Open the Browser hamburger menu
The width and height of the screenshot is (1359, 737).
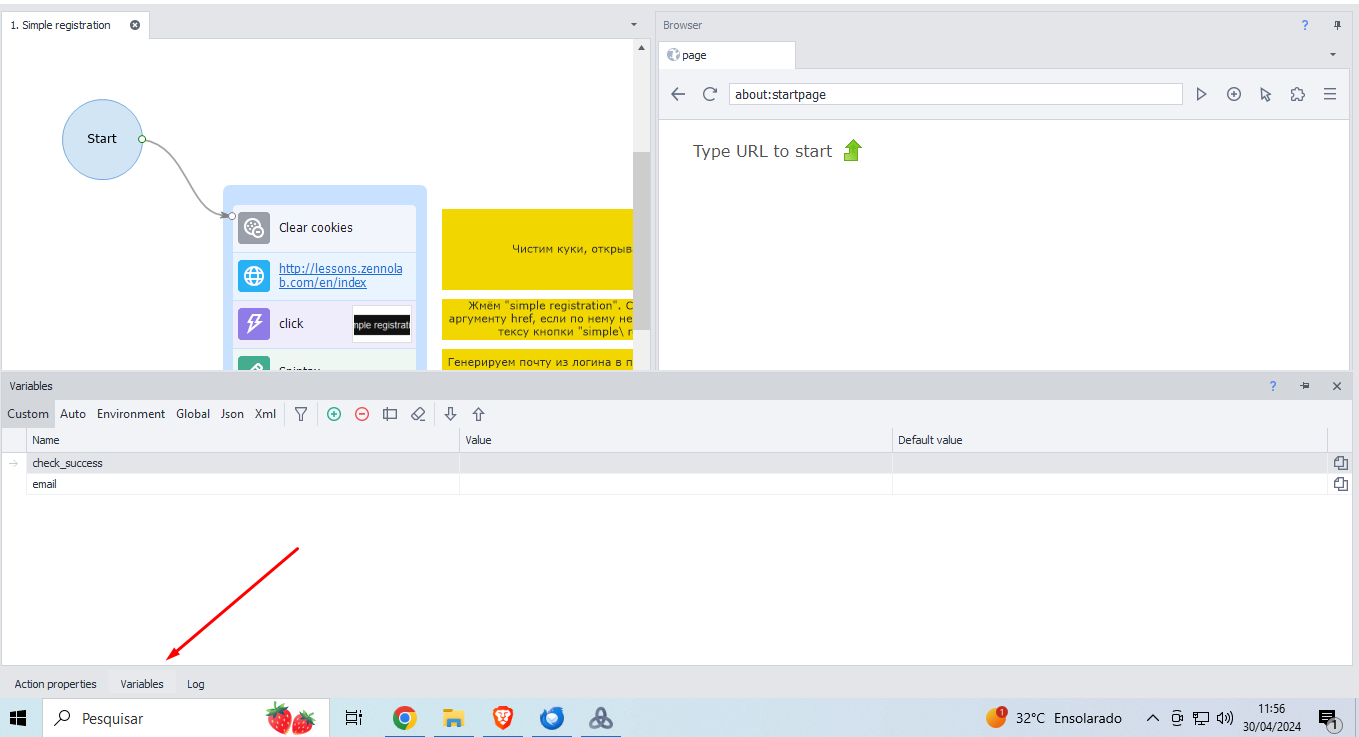point(1330,94)
